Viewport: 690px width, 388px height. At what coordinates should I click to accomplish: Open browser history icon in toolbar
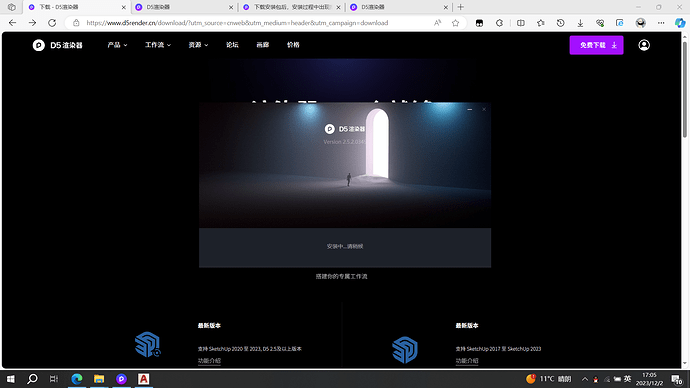coord(560,23)
